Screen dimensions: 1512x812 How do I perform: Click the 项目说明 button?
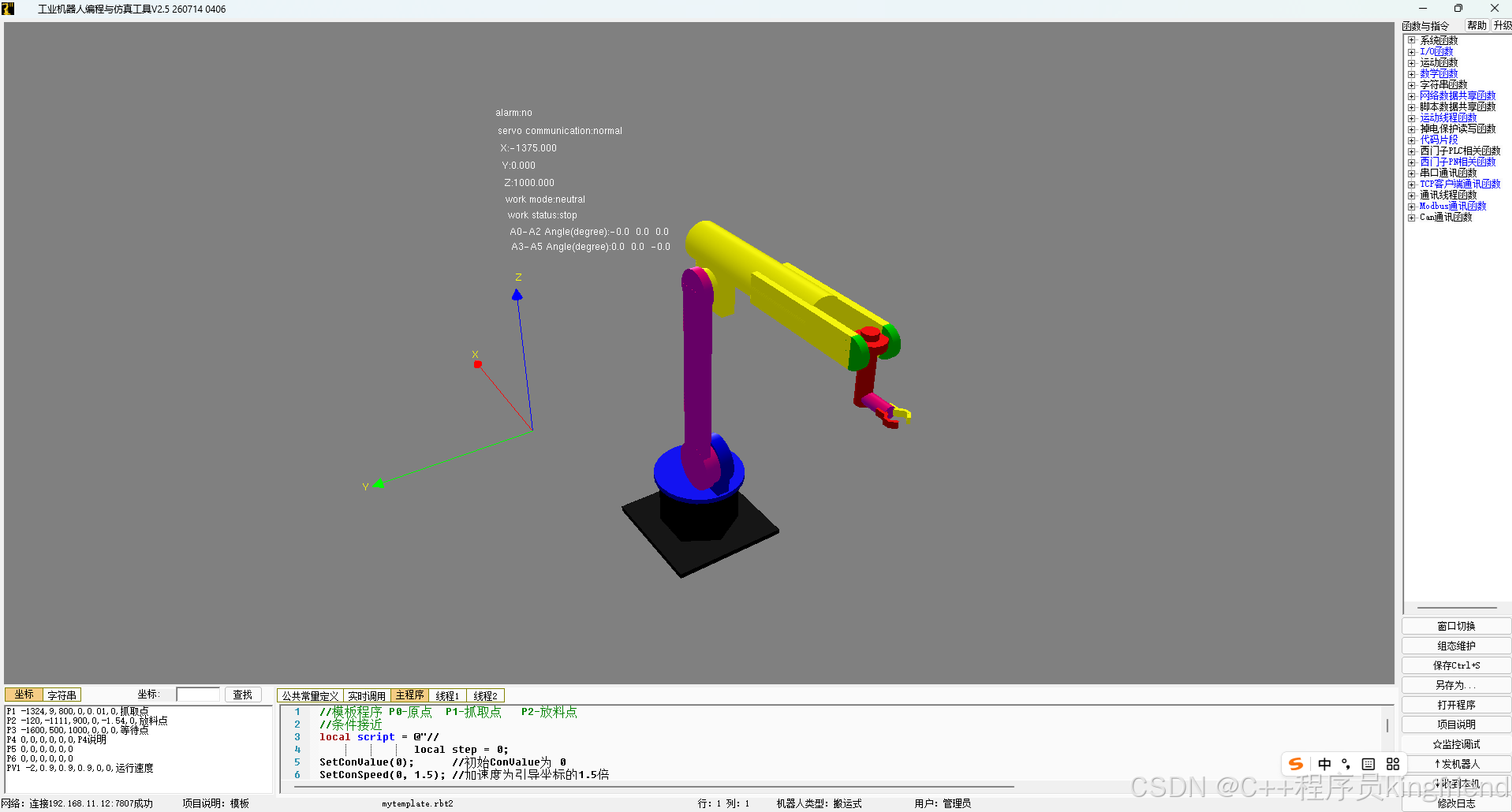(1456, 724)
